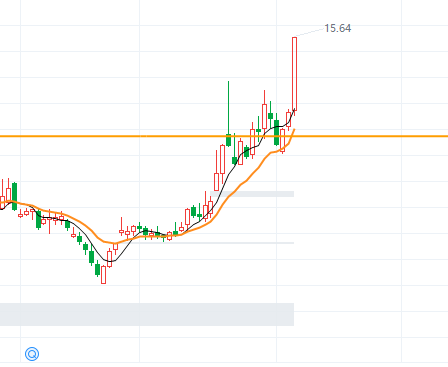Select the orange horizontal price line
The width and height of the screenshot is (448, 367).
224,136
